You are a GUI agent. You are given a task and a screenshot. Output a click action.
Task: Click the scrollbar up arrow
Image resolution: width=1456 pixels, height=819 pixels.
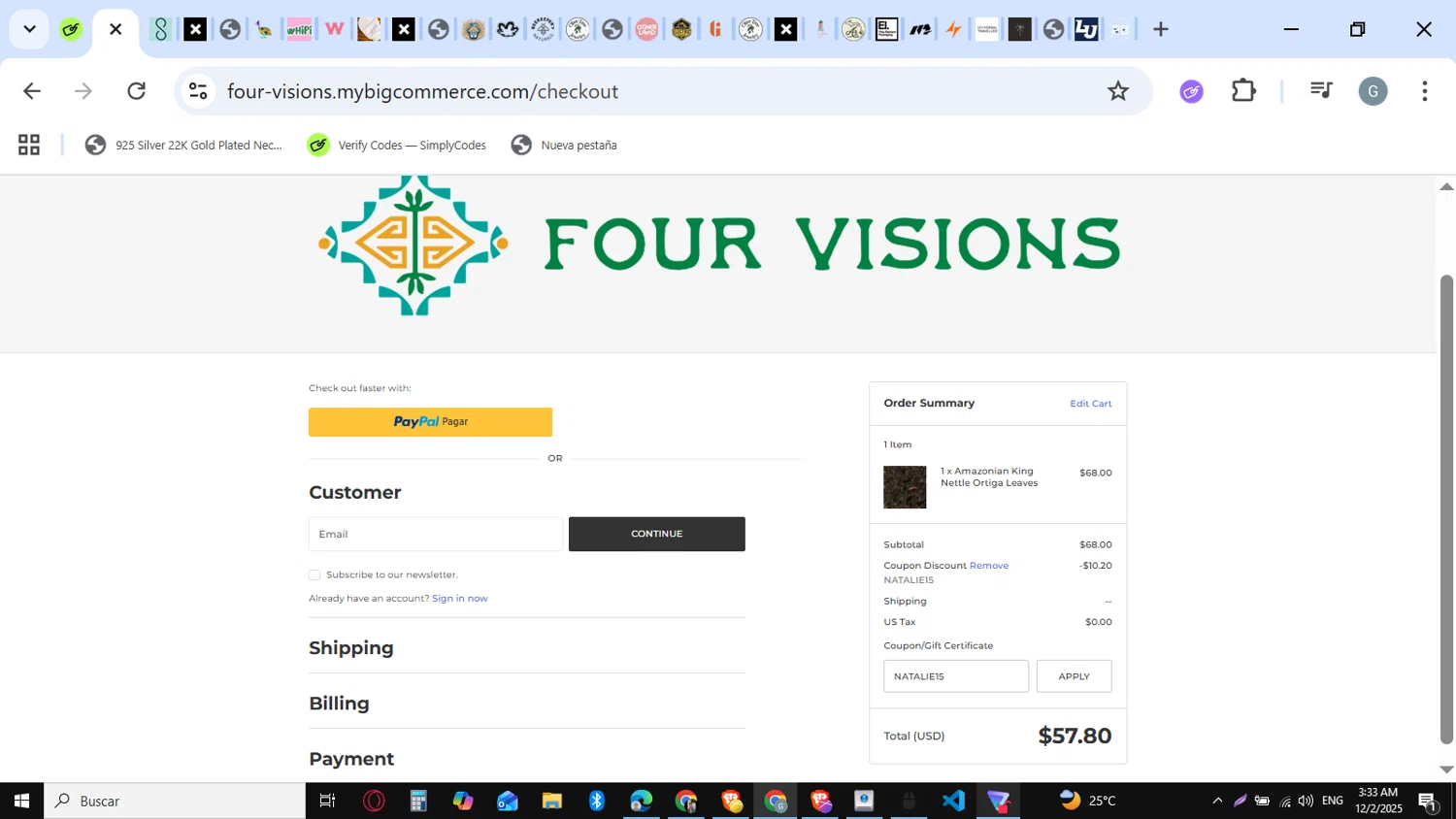pos(1446,186)
